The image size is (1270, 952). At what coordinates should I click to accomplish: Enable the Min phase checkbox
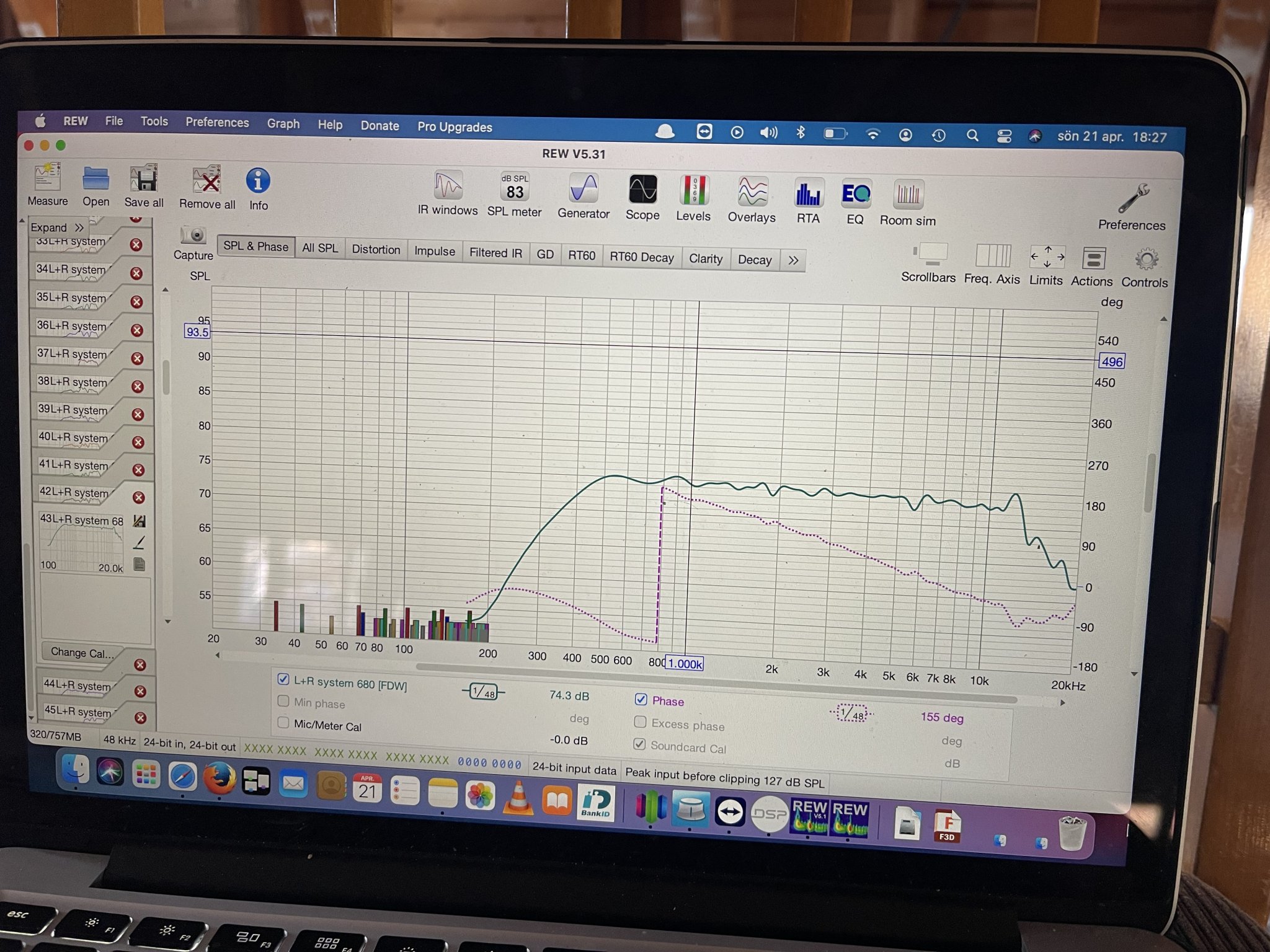pos(283,701)
